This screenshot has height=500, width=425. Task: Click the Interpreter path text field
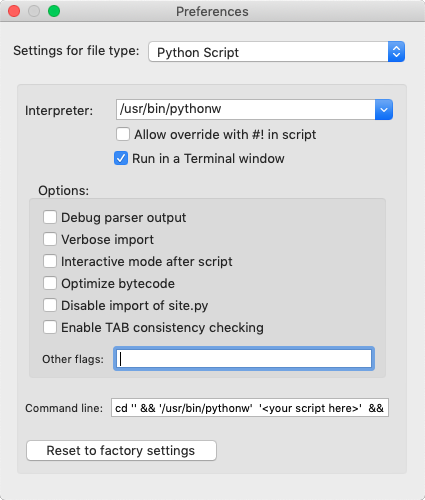246,109
